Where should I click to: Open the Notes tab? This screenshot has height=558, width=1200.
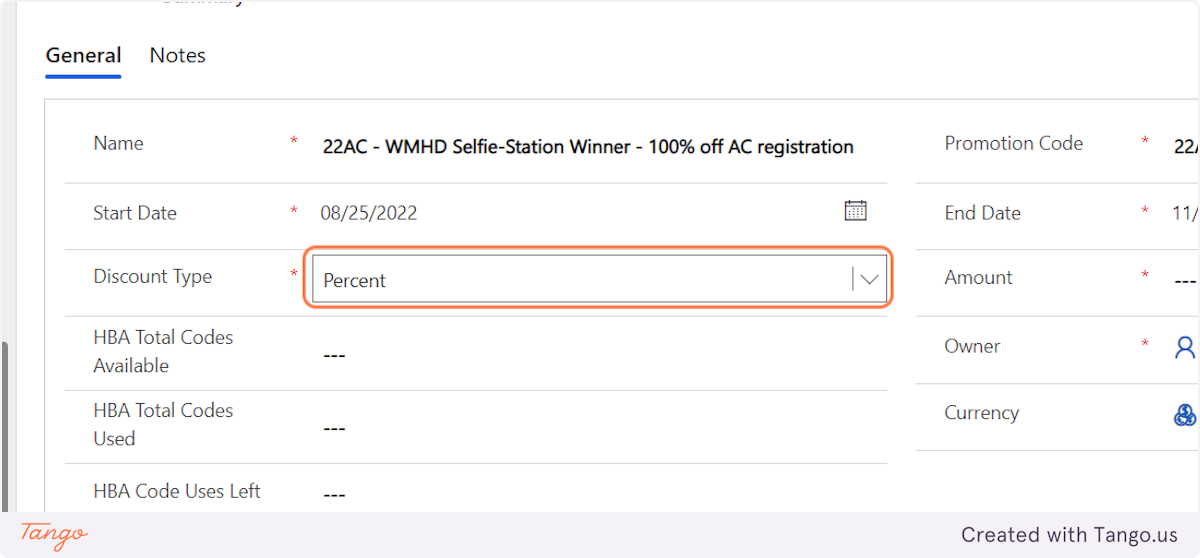tap(177, 56)
